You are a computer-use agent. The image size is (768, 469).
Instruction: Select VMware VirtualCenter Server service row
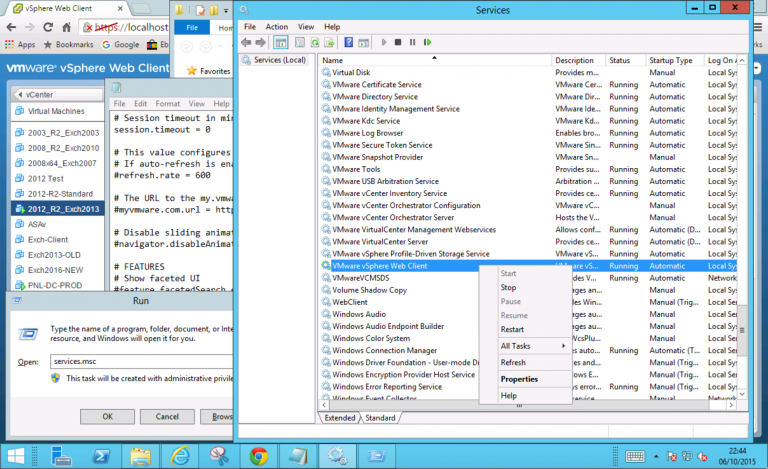[x=528, y=242]
